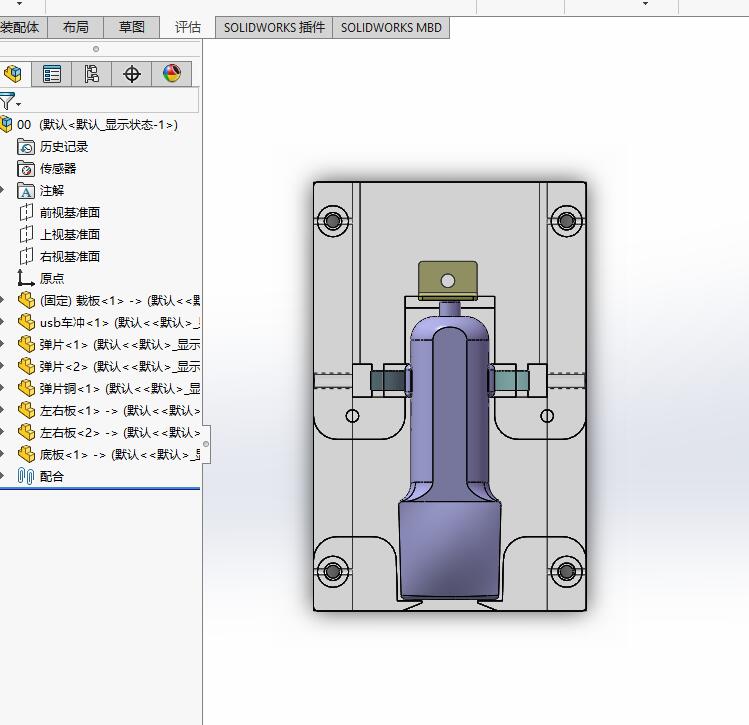Expand the 注解 folder node

2,191
